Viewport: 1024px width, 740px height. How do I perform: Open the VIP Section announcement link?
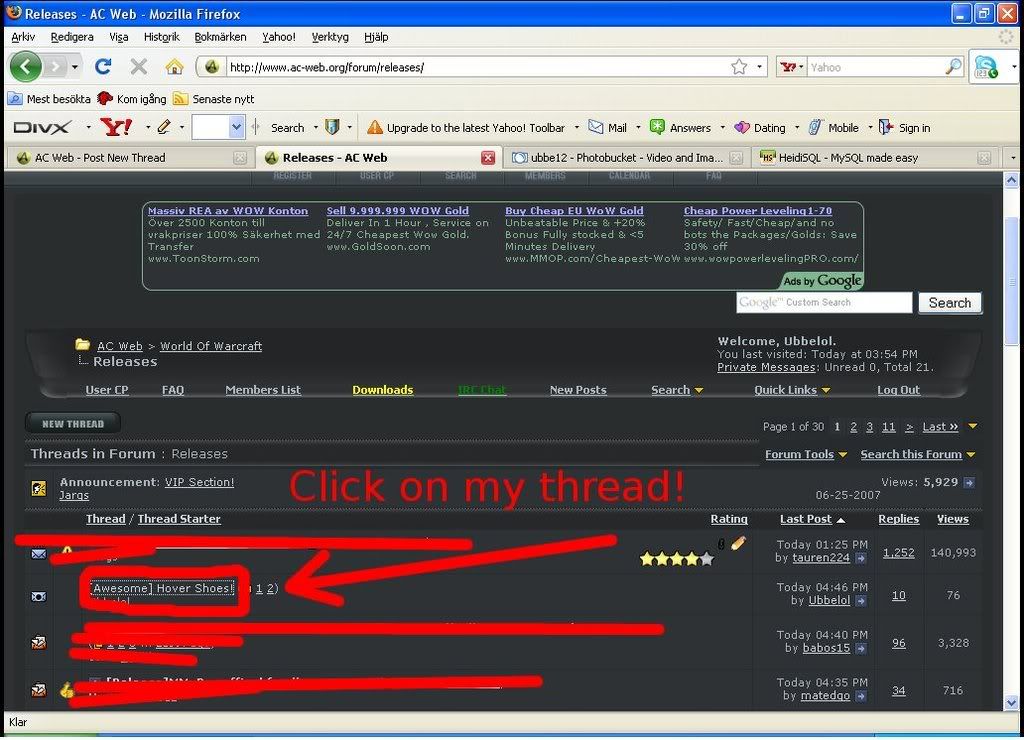[x=199, y=482]
